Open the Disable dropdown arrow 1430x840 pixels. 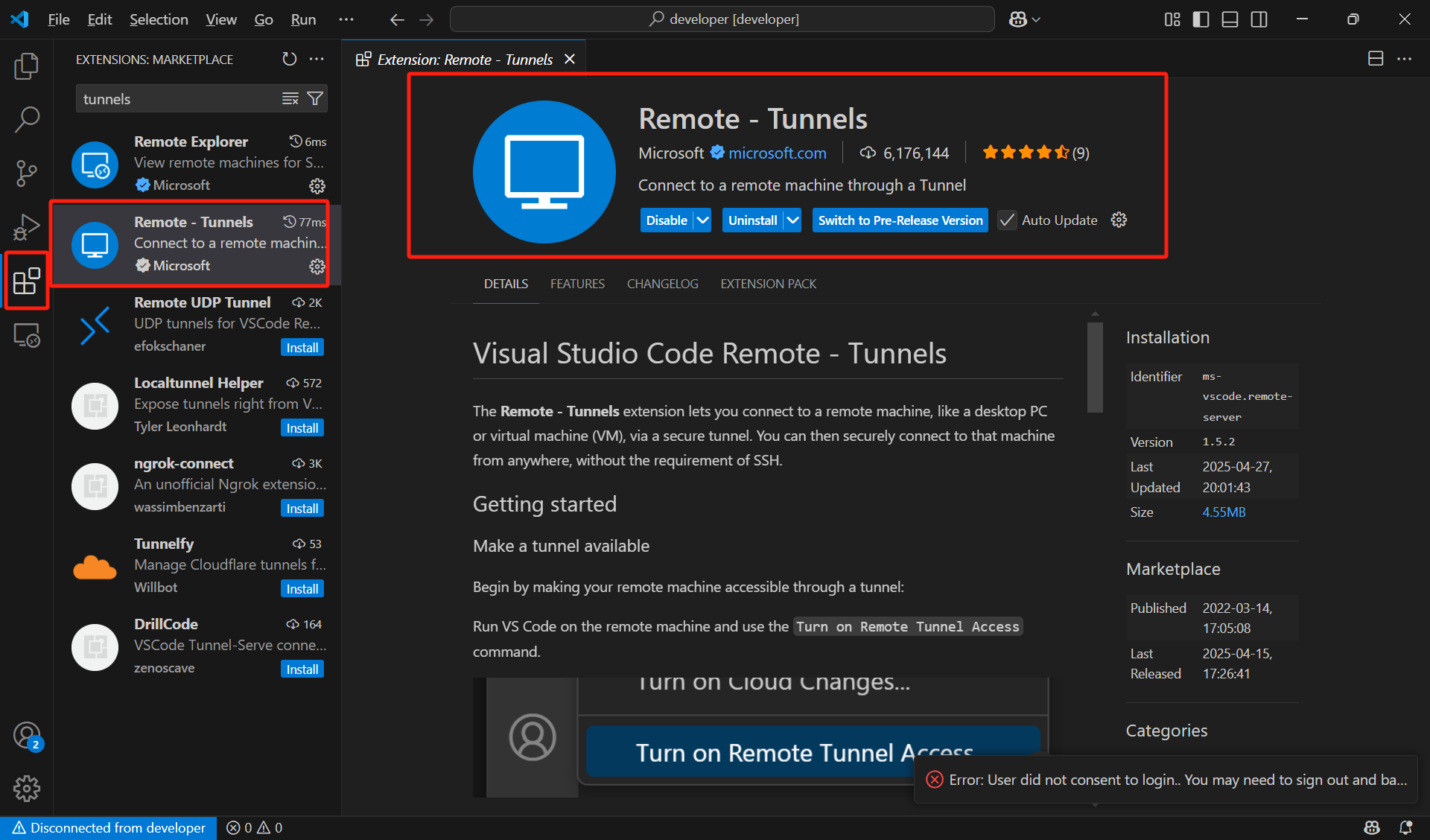(703, 220)
